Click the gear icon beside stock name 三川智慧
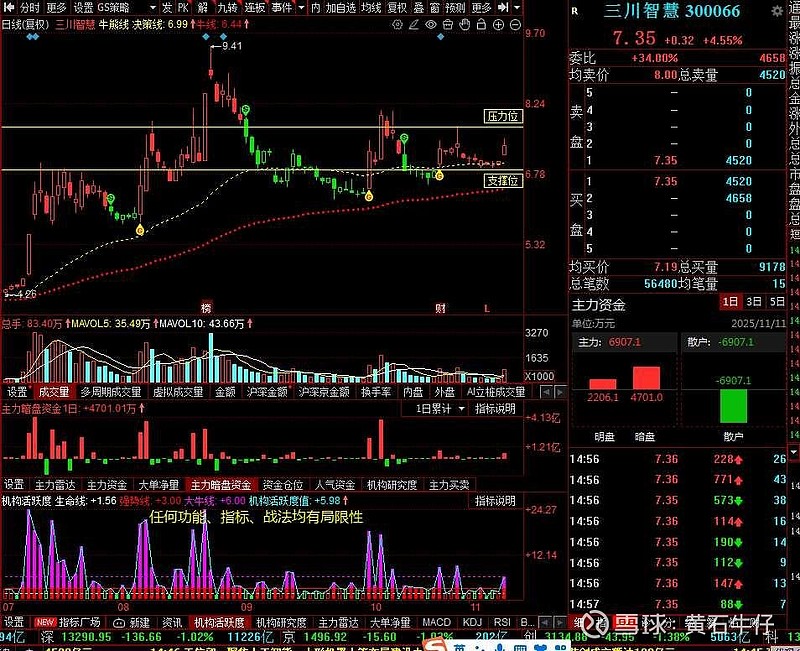The image size is (800, 651). pos(777,11)
